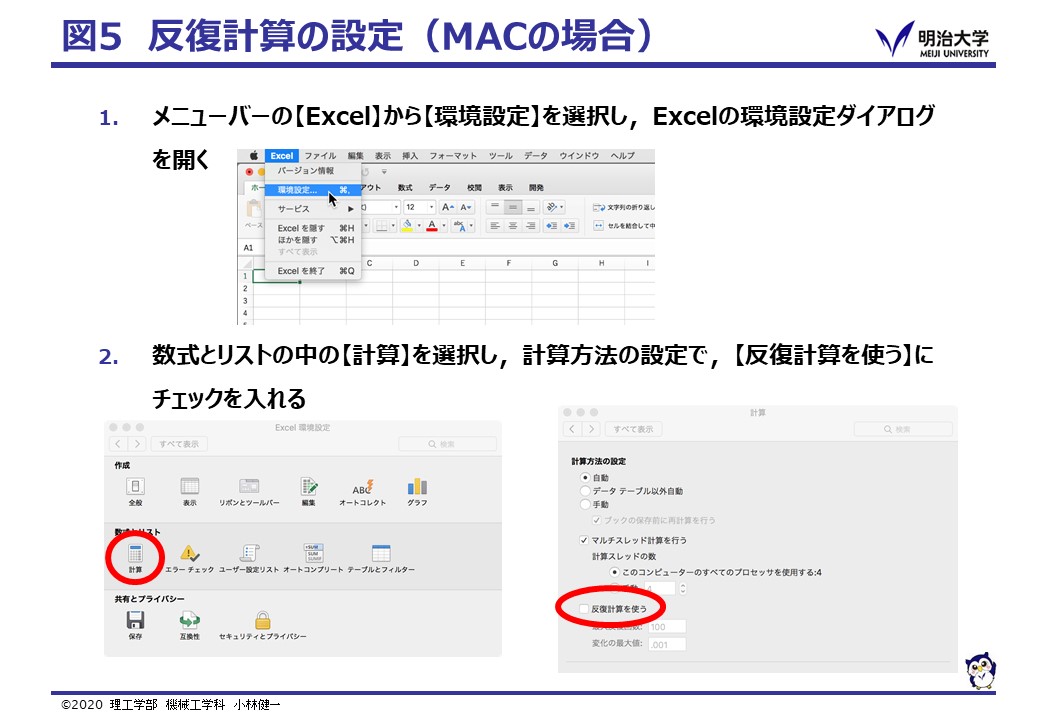Select バージョン情報 from Excel menu

313,171
